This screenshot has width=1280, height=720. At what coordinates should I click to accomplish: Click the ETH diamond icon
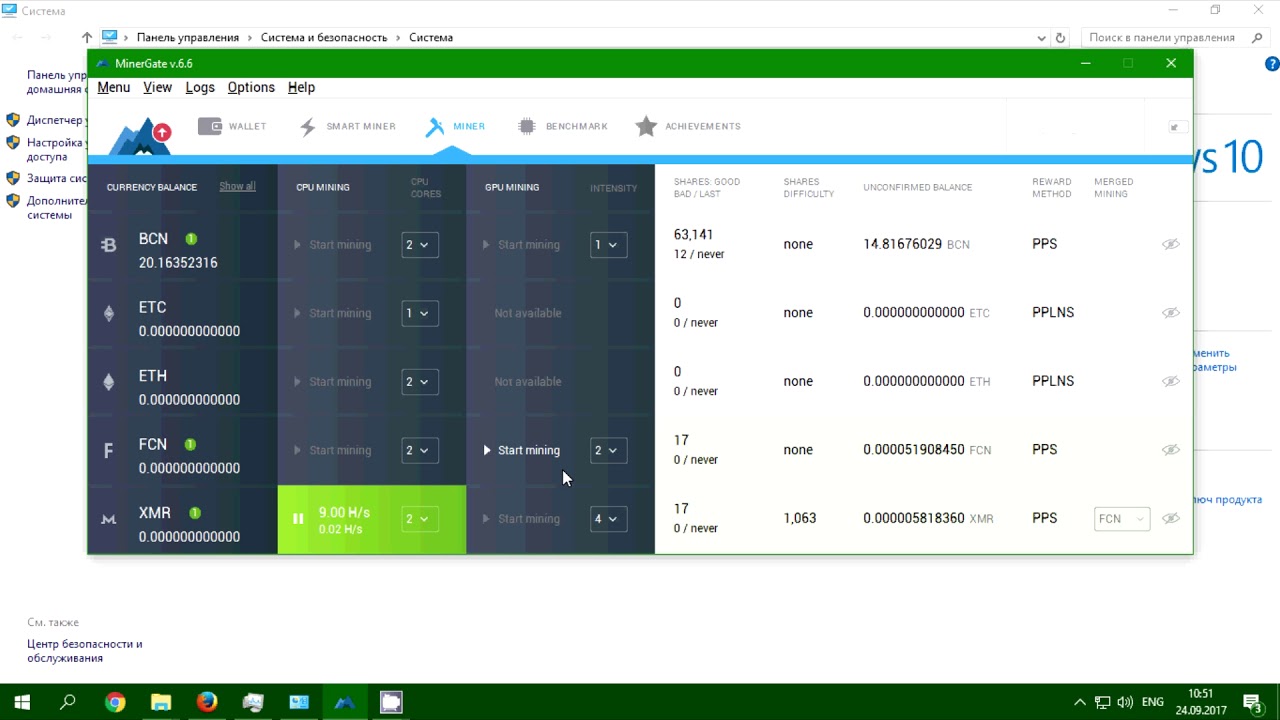[x=109, y=382]
